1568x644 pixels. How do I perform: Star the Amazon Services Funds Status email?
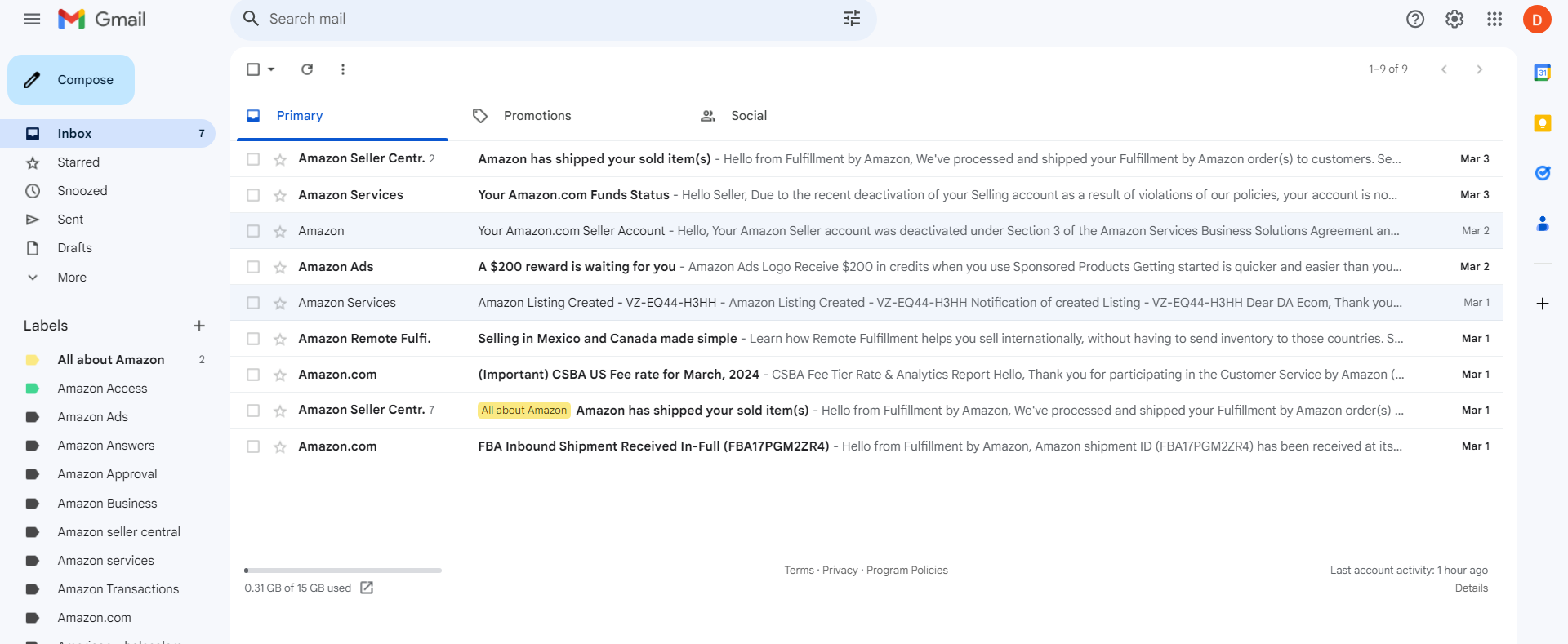tap(280, 195)
